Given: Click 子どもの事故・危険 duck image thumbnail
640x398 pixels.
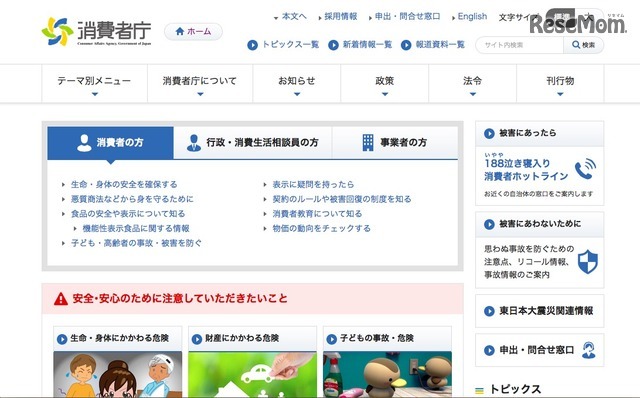Looking at the screenshot, I should (x=387, y=374).
